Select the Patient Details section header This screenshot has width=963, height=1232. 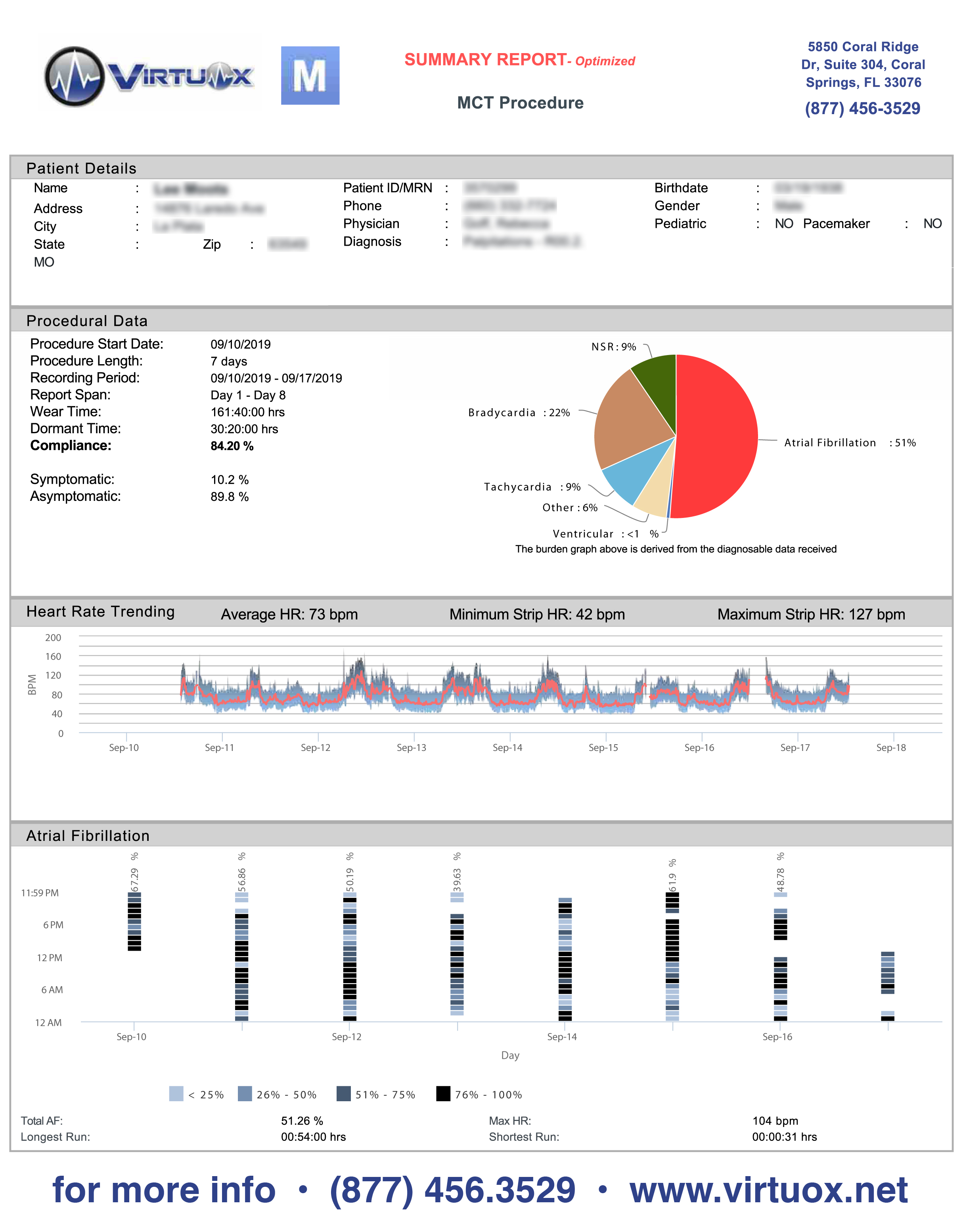pyautogui.click(x=481, y=168)
